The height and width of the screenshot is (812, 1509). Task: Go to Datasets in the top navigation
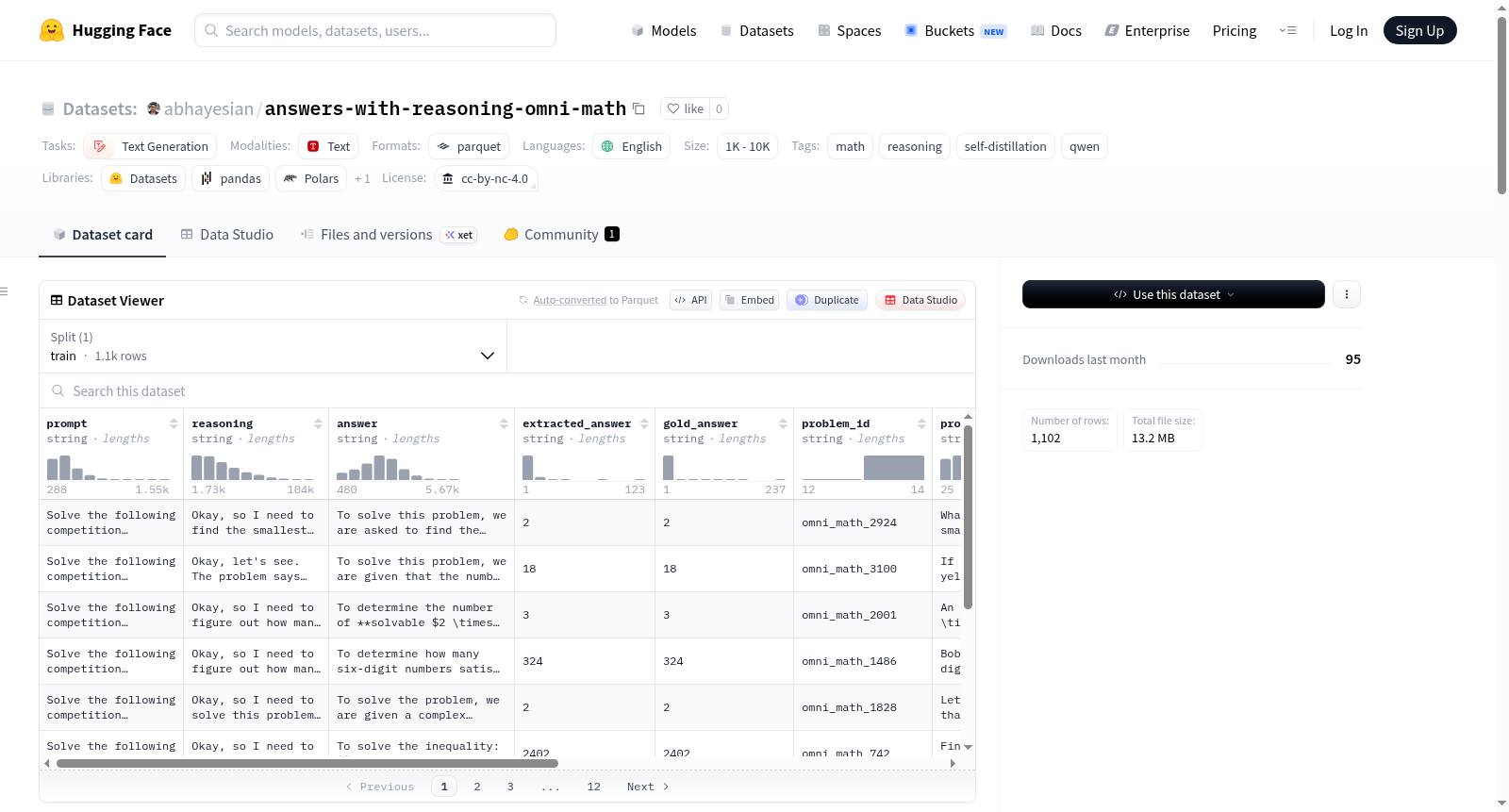[x=756, y=30]
